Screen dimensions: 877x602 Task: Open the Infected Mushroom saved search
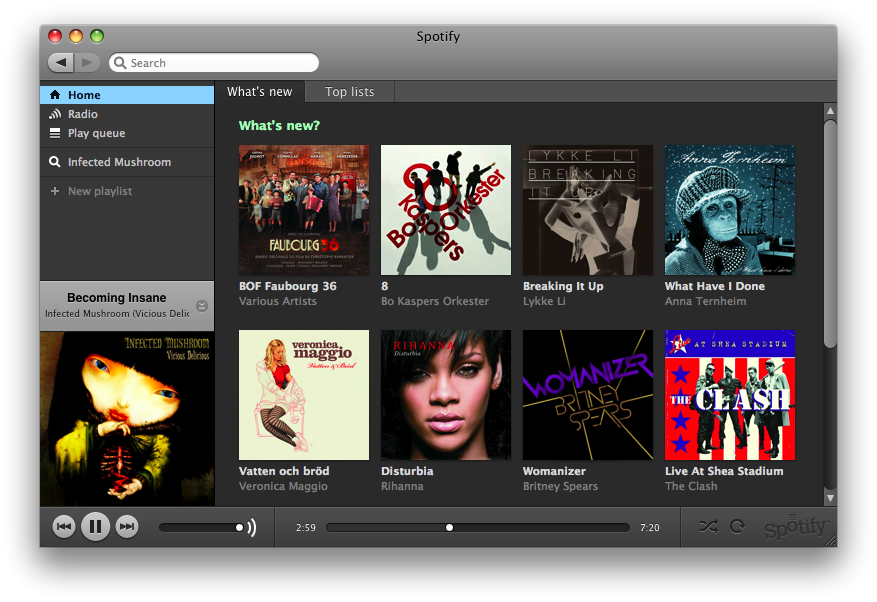click(127, 162)
